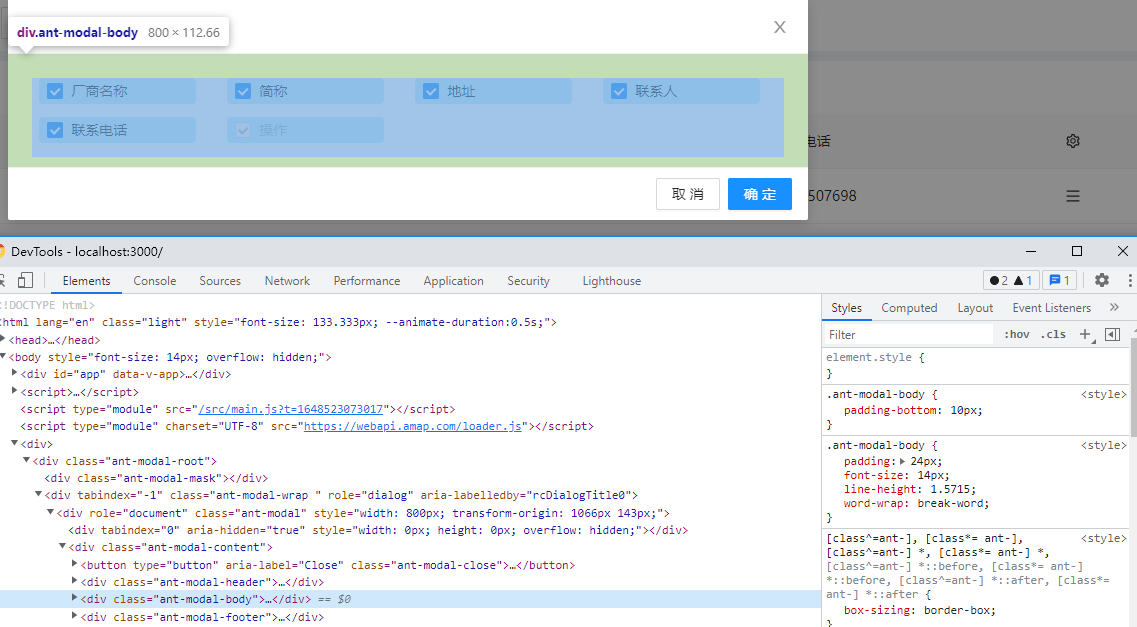Toggle the 简称 checkbox

243,91
